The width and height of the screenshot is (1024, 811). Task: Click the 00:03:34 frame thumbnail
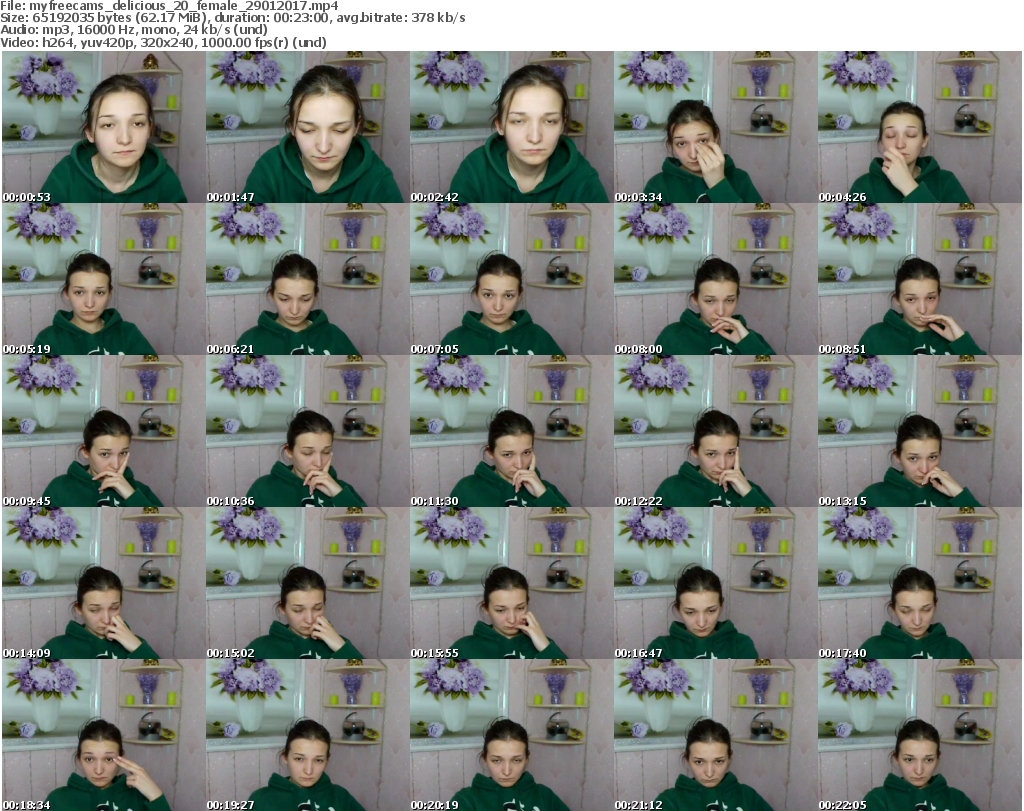[715, 128]
